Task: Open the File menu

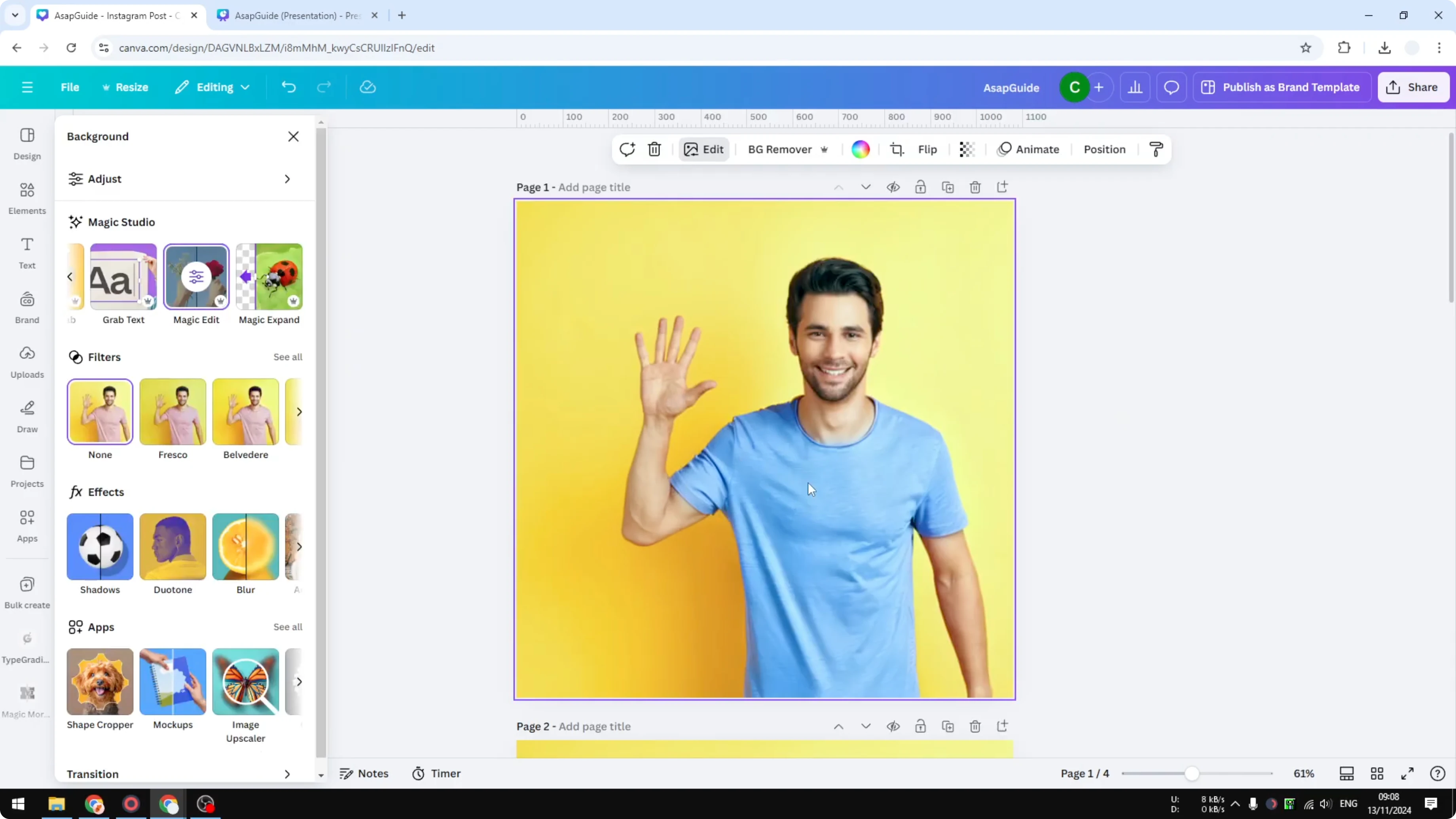Action: (x=70, y=87)
